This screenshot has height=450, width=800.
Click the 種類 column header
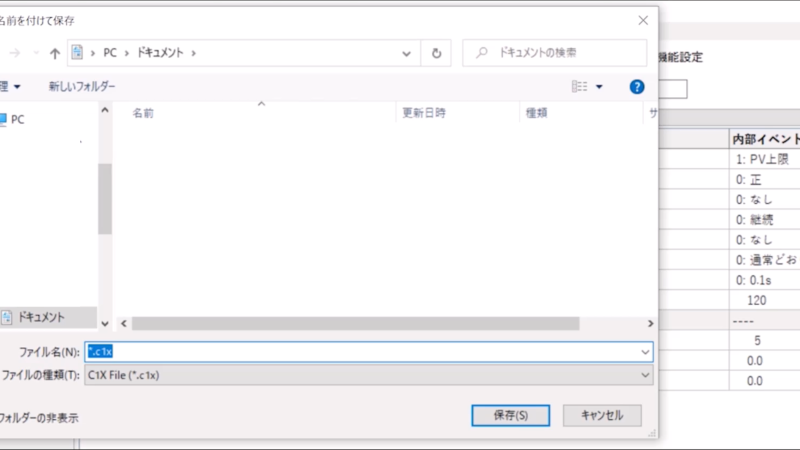[537, 113]
